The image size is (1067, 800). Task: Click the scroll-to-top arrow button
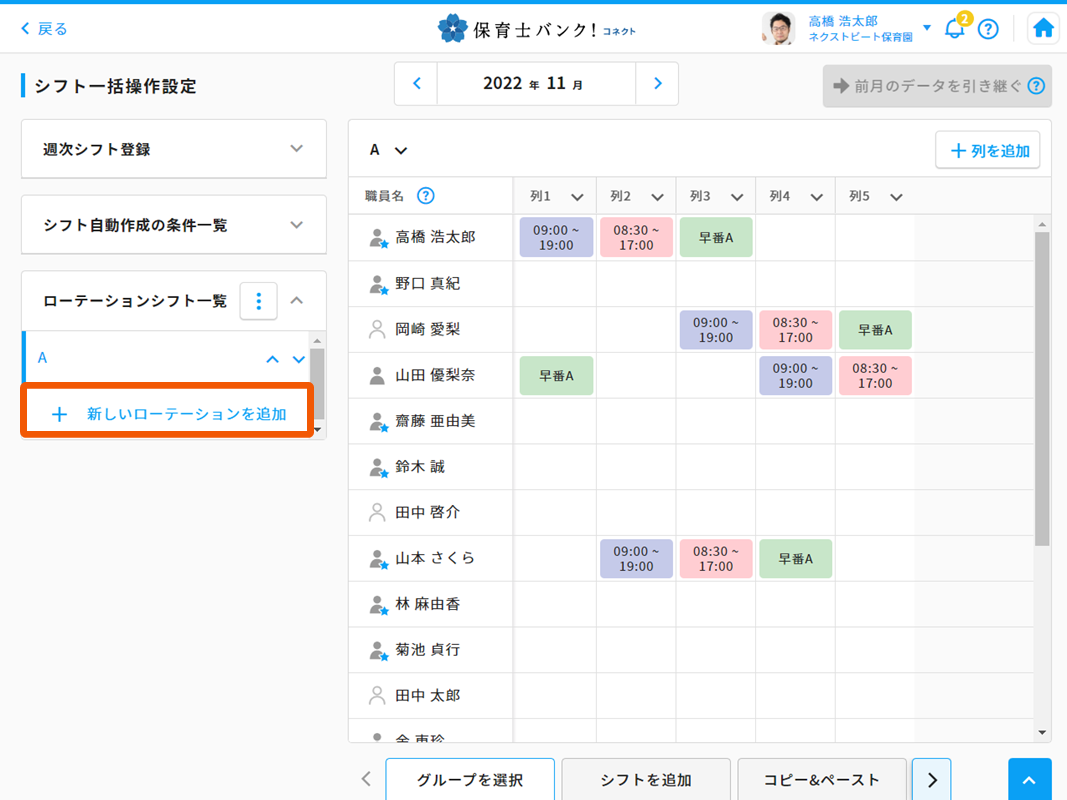click(1029, 779)
